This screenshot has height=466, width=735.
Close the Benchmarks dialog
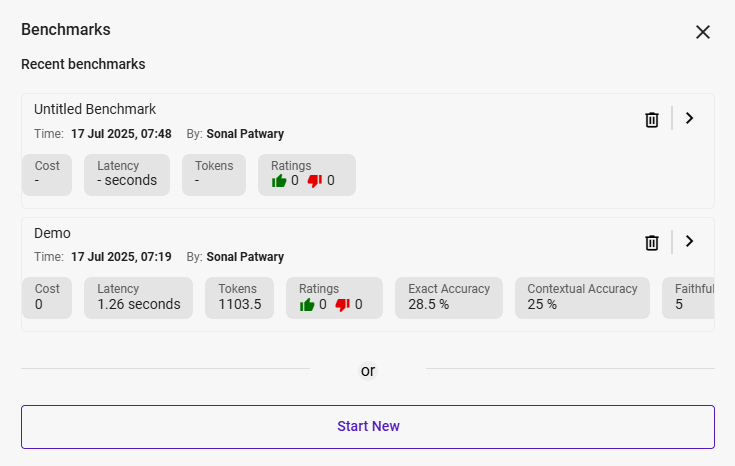703,32
